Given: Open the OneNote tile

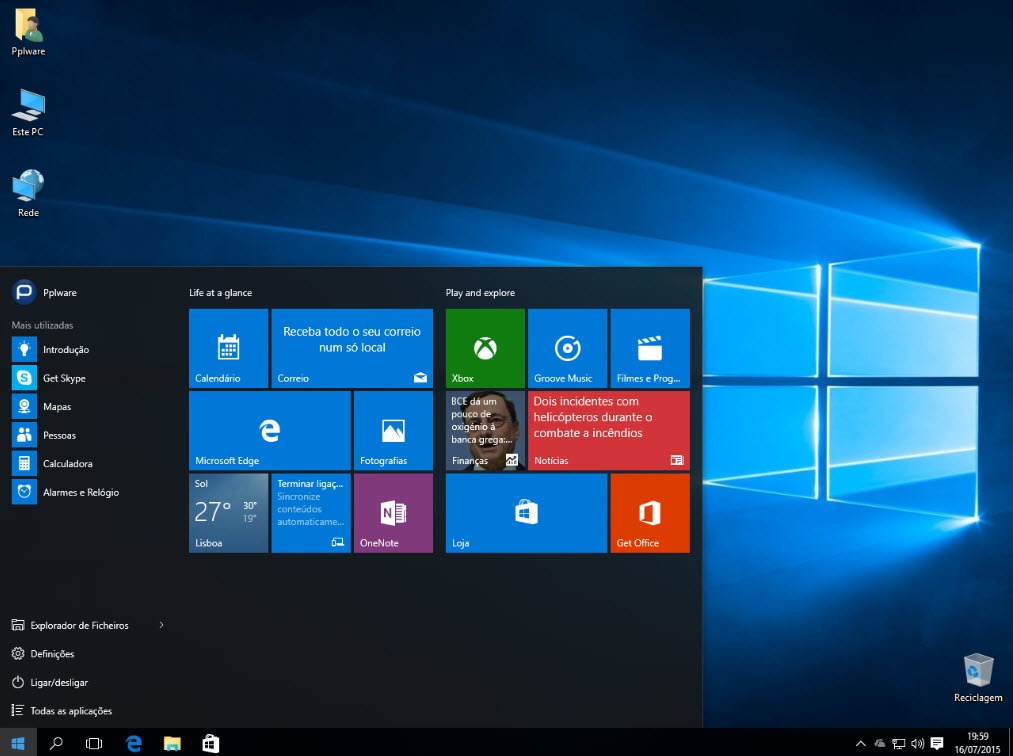Looking at the screenshot, I should point(393,512).
